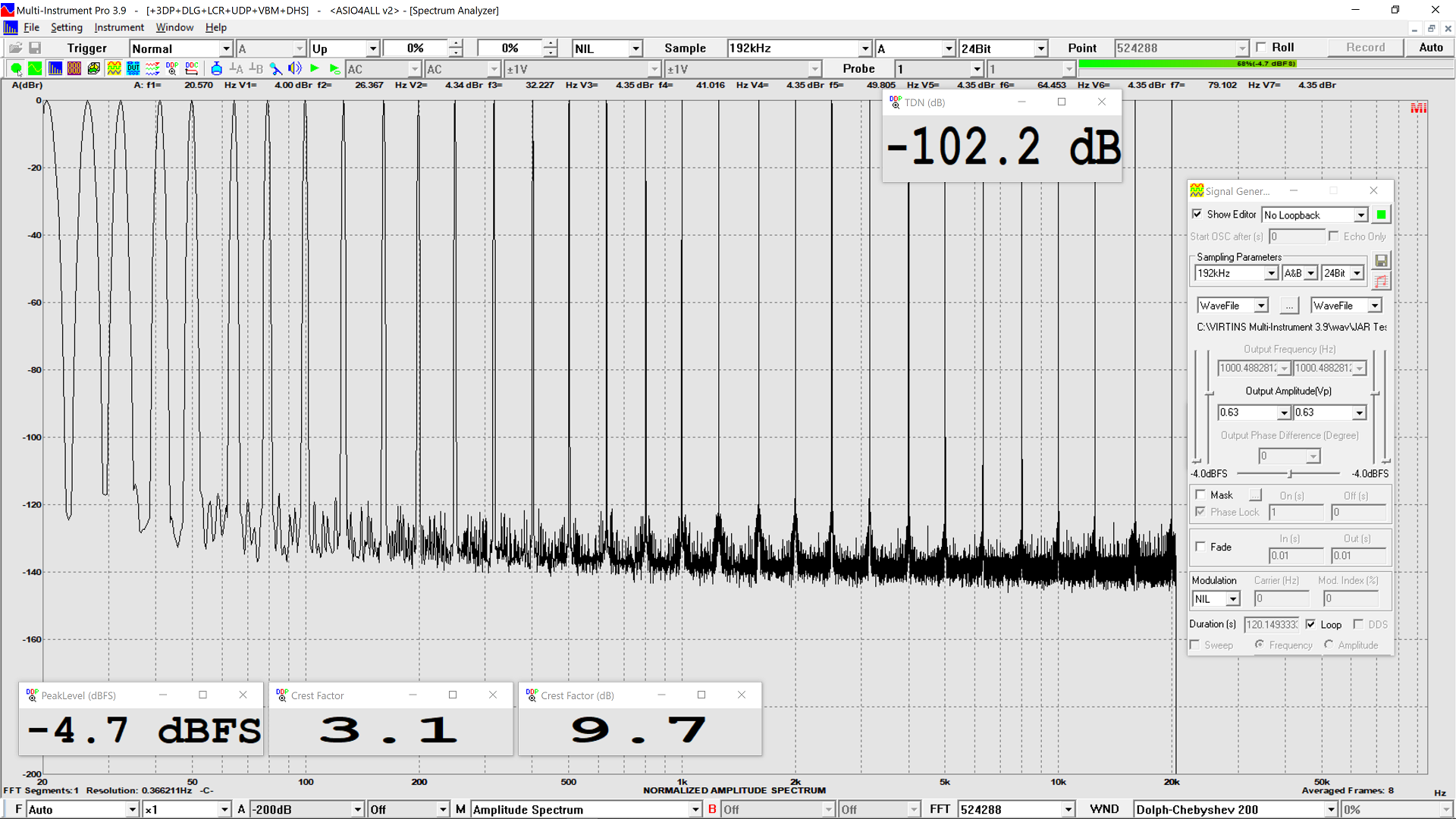This screenshot has height=819, width=1456.
Task: Open the Window menu
Action: pos(174,27)
